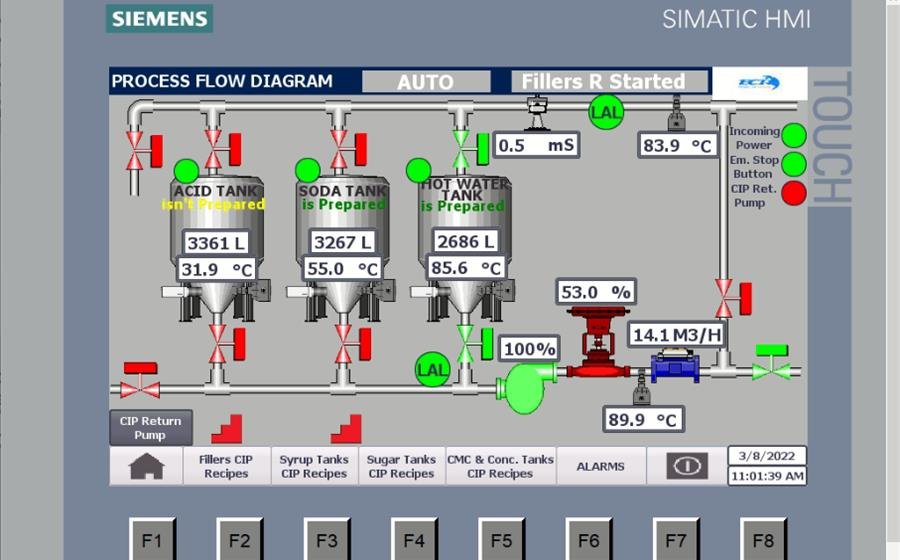Viewport: 900px width, 560px height.
Task: Click the green outlet valve below Hot Water Tank
Action: pos(474,344)
